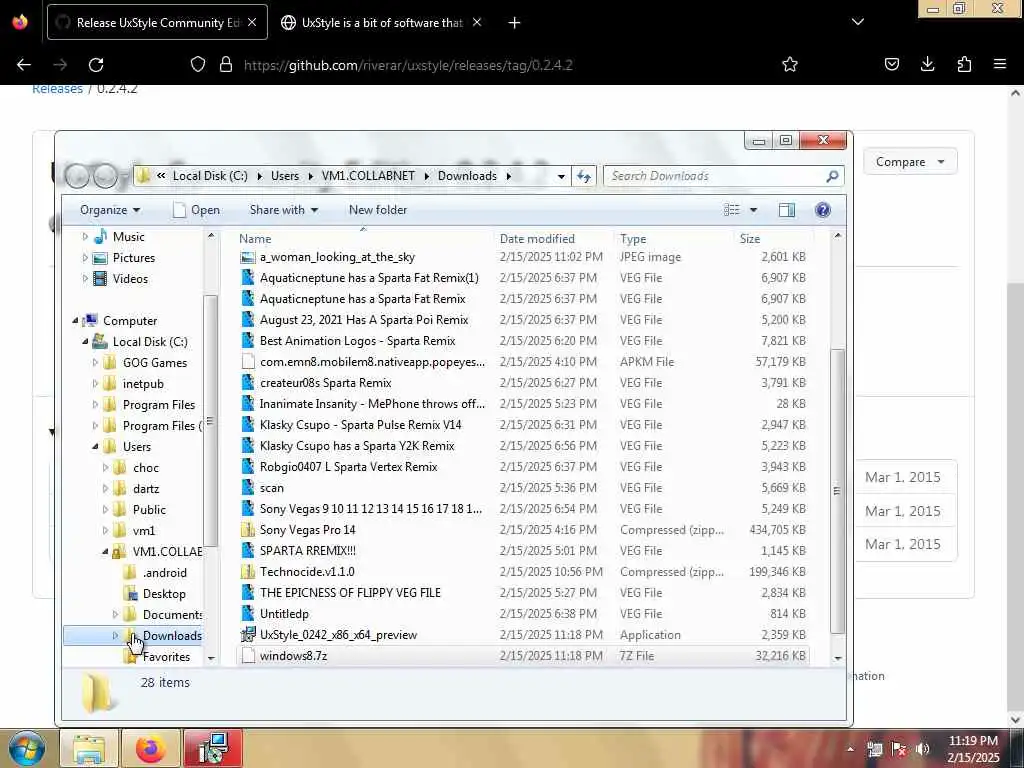Open a new Firefox tab with plus
This screenshot has height=768, width=1024.
514,23
